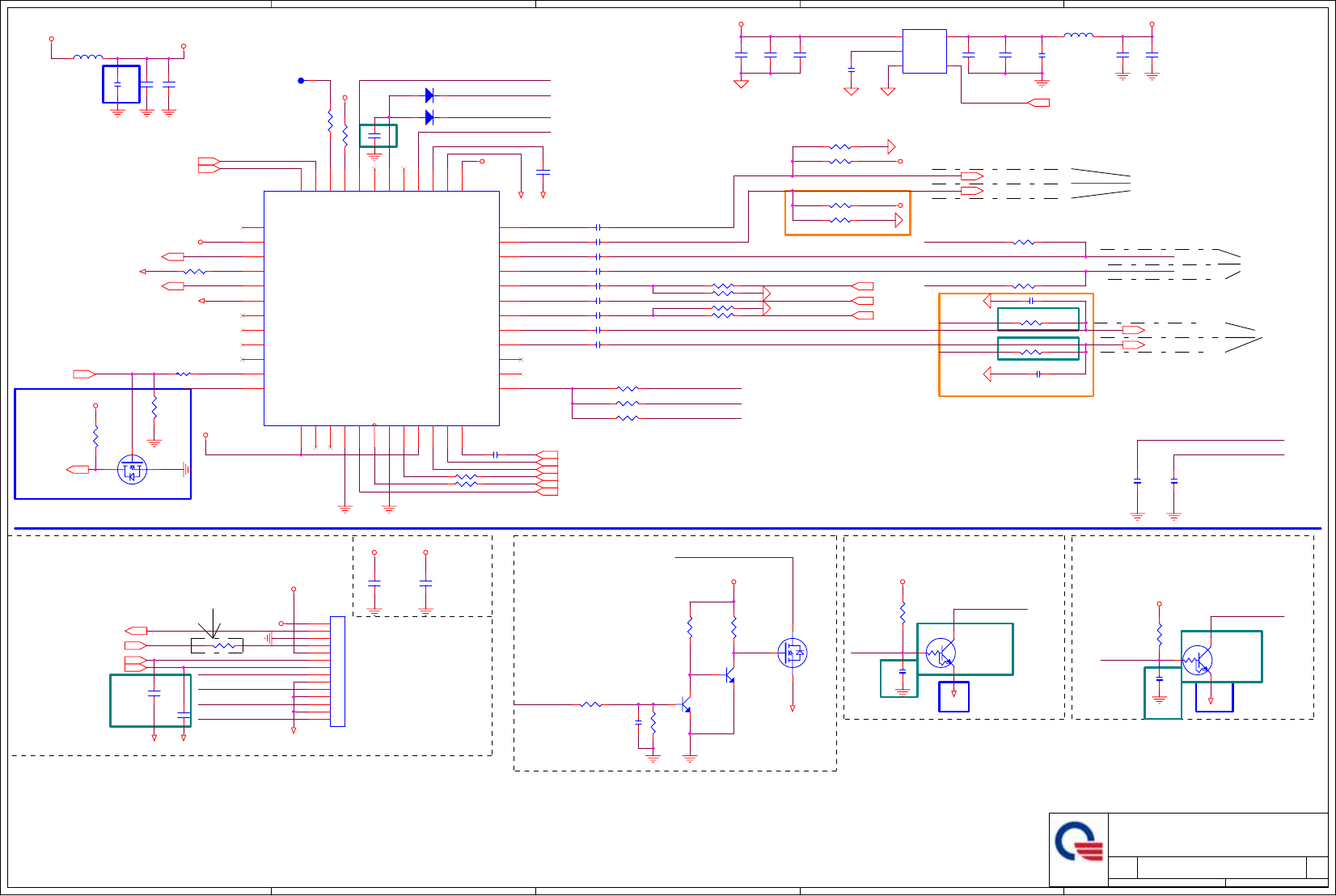The width and height of the screenshot is (1336, 896).
Task: Click the MOSFET symbol in the middle dashed section
Action: [x=793, y=653]
